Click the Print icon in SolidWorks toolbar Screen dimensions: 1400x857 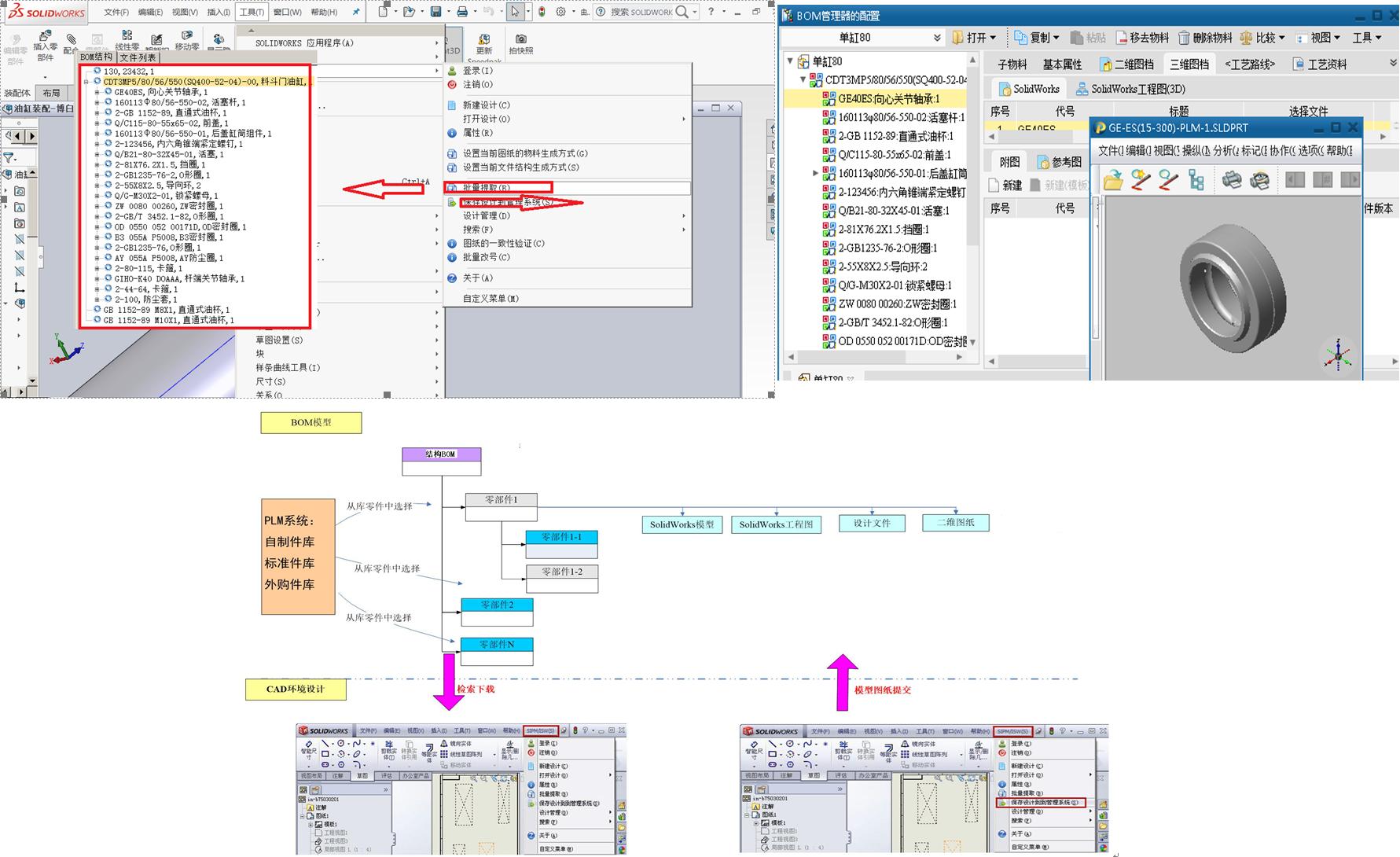click(461, 11)
